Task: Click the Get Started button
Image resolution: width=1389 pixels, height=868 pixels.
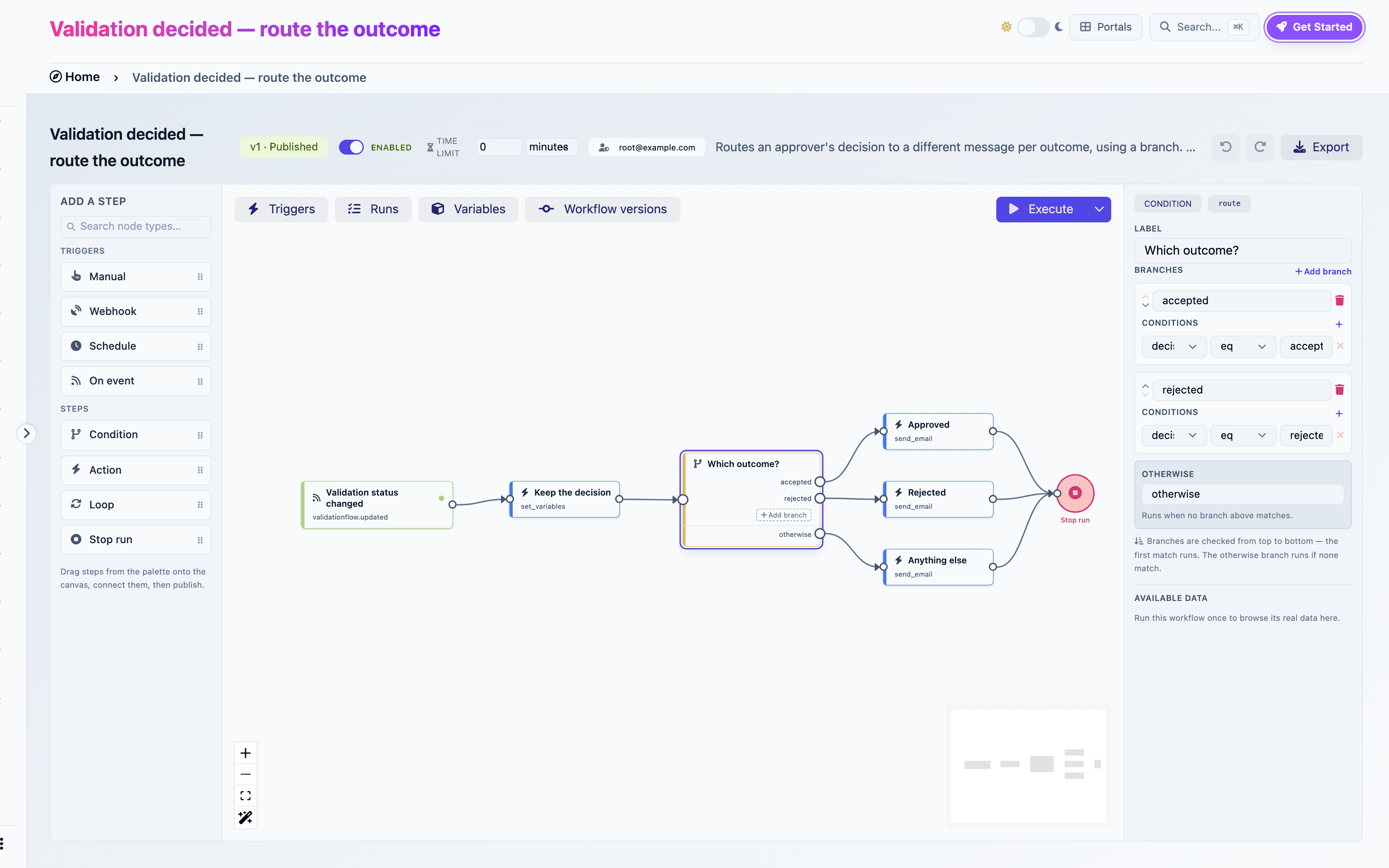Action: pos(1314,27)
